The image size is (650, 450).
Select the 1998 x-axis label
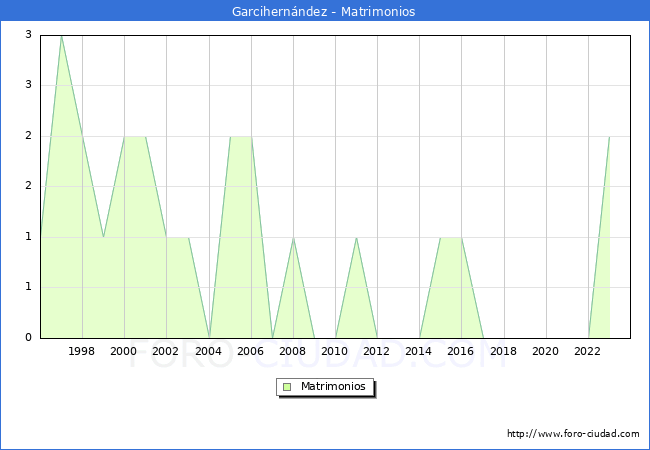tap(81, 351)
